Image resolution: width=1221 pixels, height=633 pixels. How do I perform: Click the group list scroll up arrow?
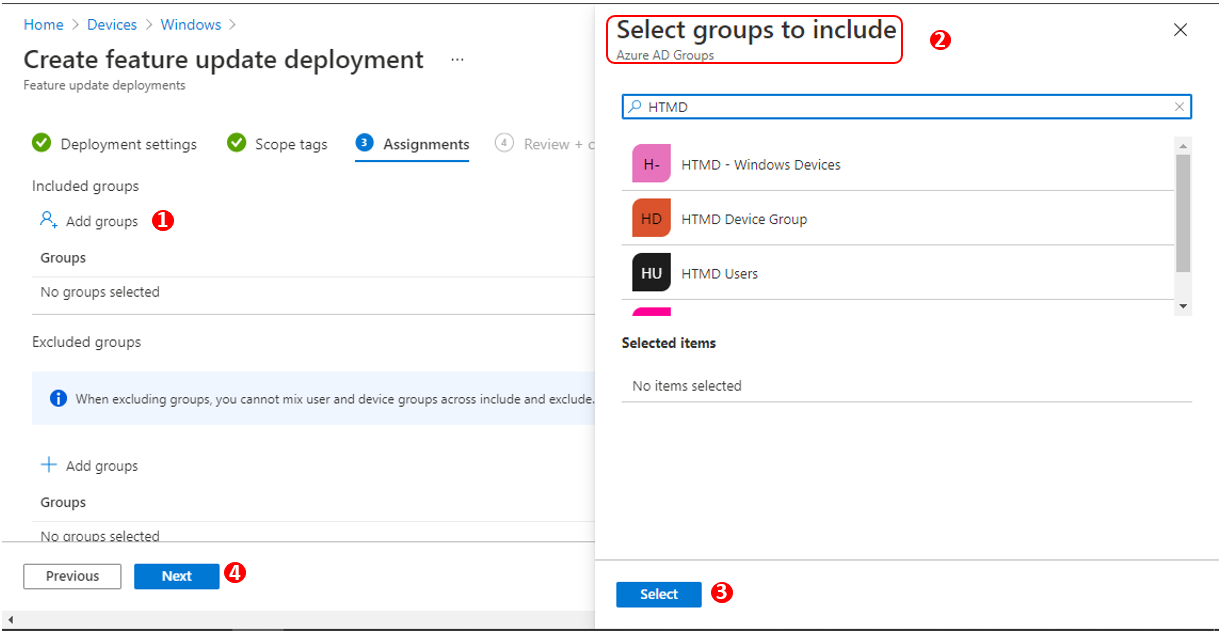point(1184,145)
